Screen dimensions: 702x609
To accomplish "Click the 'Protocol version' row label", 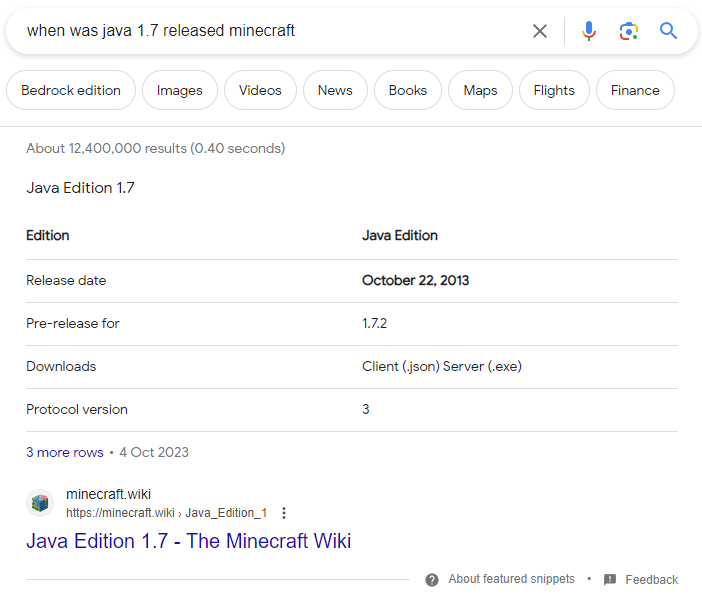I will (x=77, y=410).
